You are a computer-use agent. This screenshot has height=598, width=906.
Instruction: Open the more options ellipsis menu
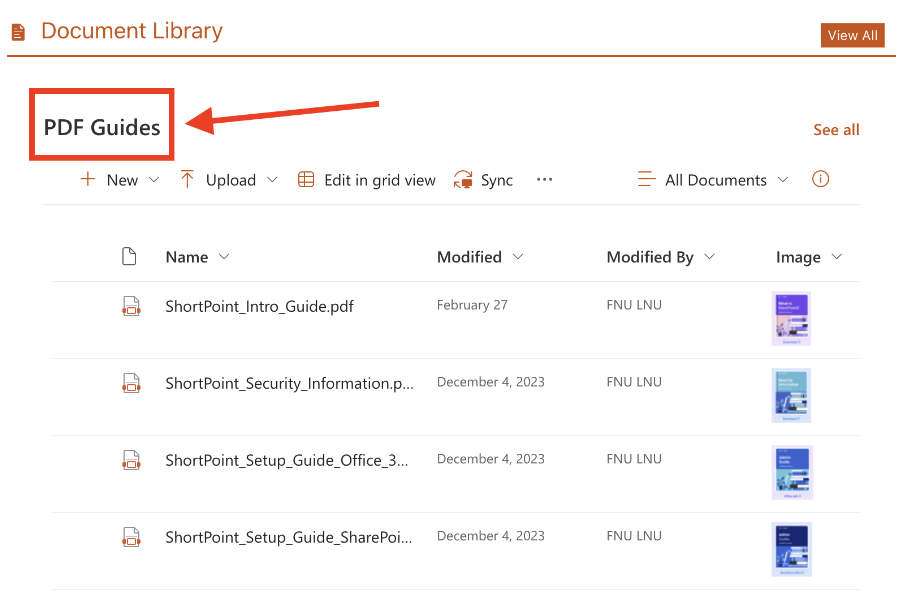(544, 180)
